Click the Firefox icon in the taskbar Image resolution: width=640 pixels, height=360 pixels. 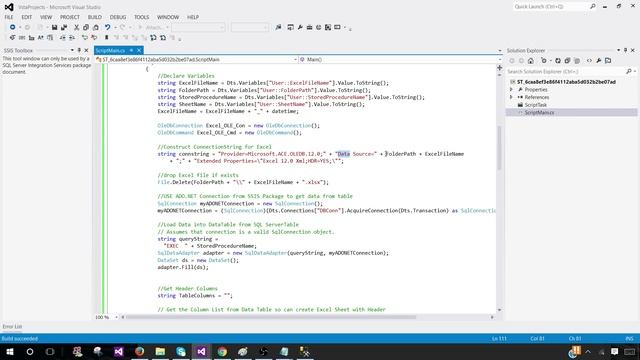[x=139, y=351]
